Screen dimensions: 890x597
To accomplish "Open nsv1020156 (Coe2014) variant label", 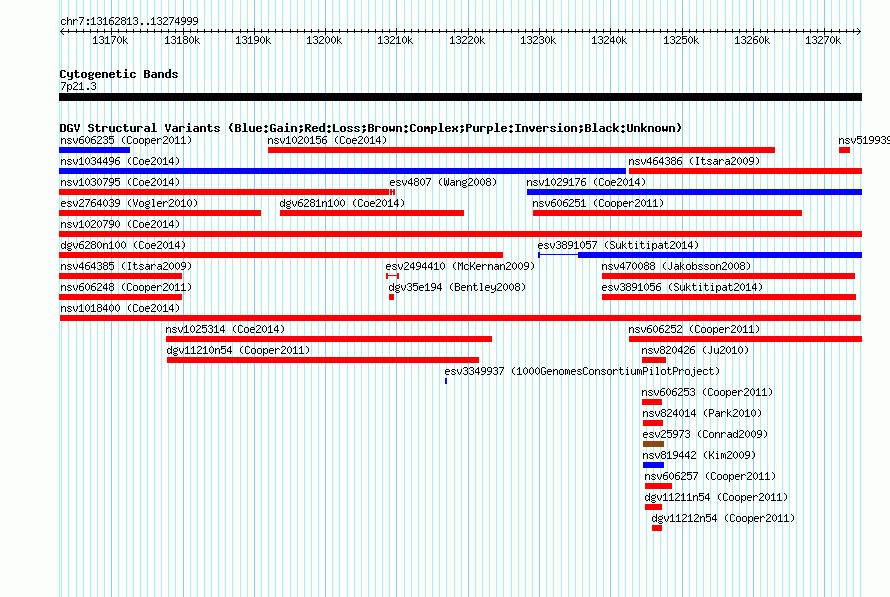I will click(x=327, y=140).
